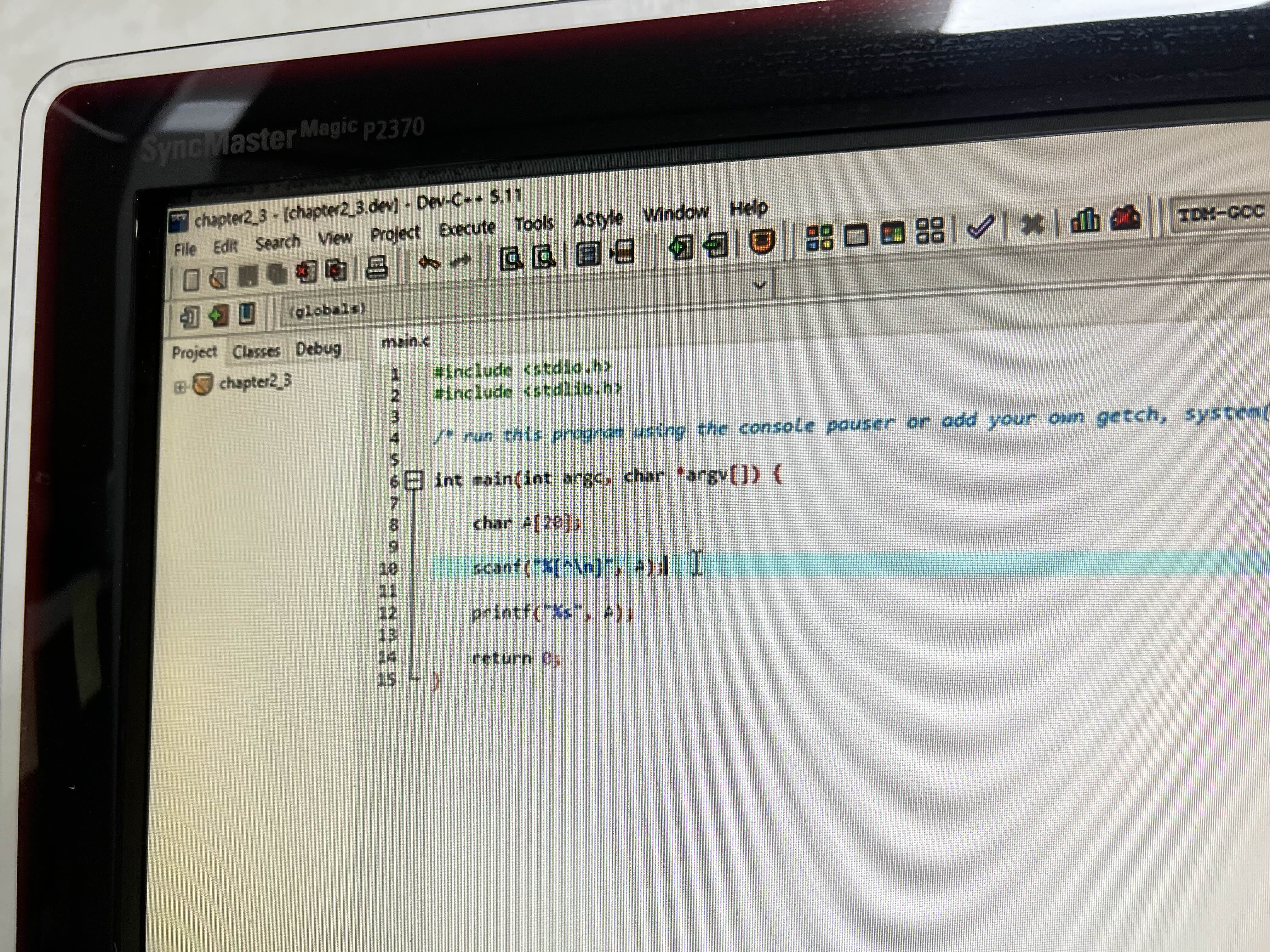Open the View menu

pos(335,238)
